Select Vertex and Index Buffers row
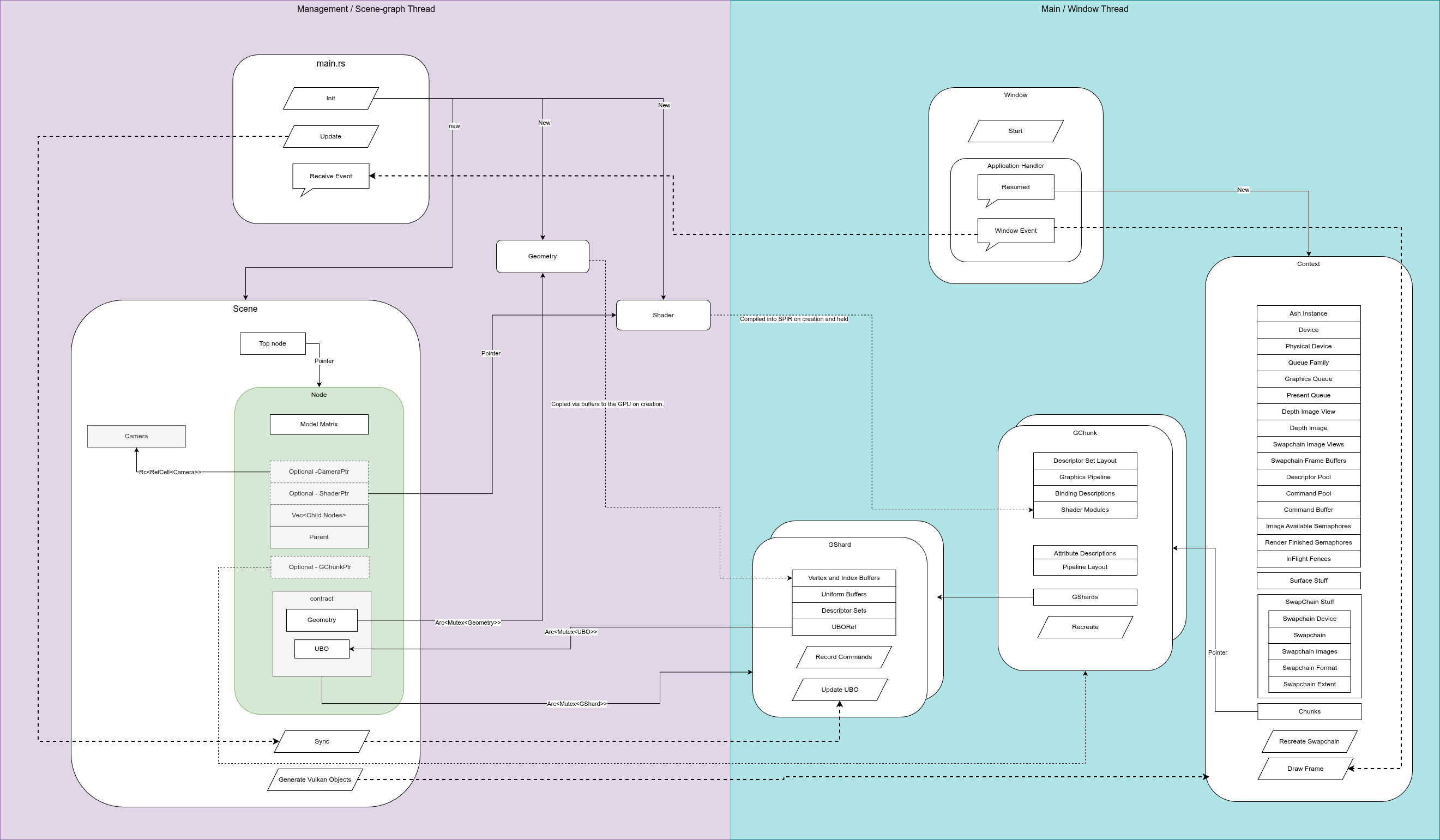 click(843, 578)
